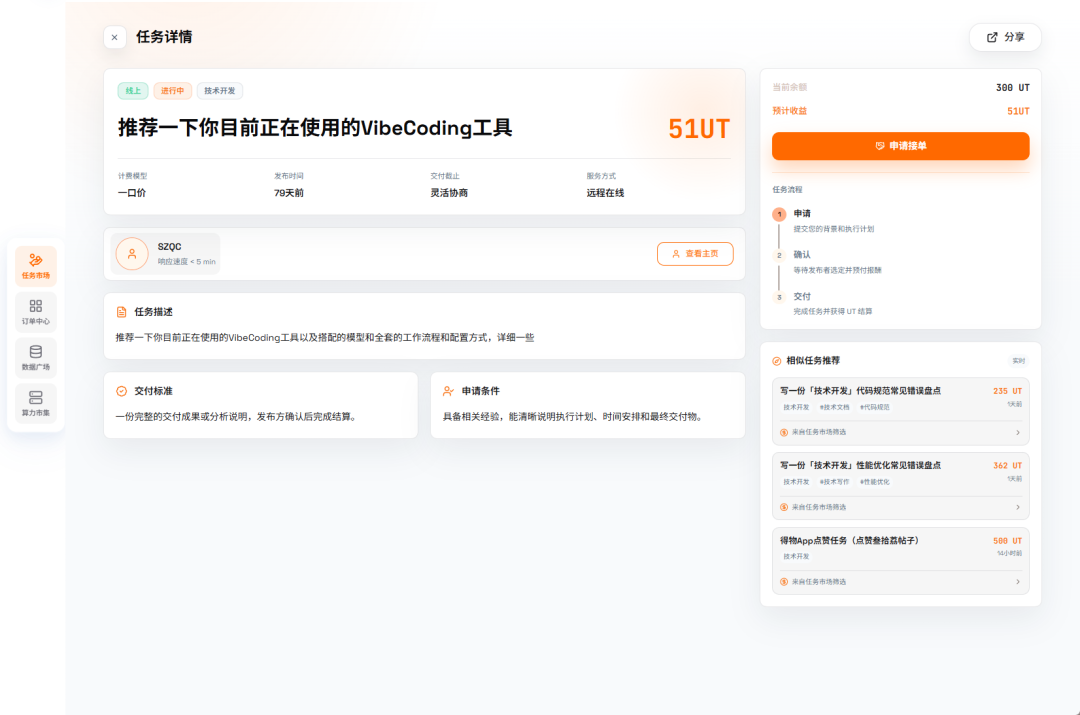This screenshot has width=1080, height=715.
Task: Click the 任务描述 document icon
Action: 121,312
